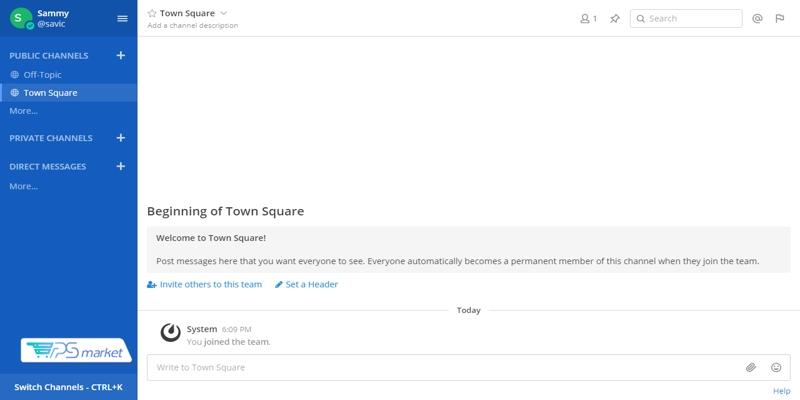Open the emoji picker

point(776,367)
